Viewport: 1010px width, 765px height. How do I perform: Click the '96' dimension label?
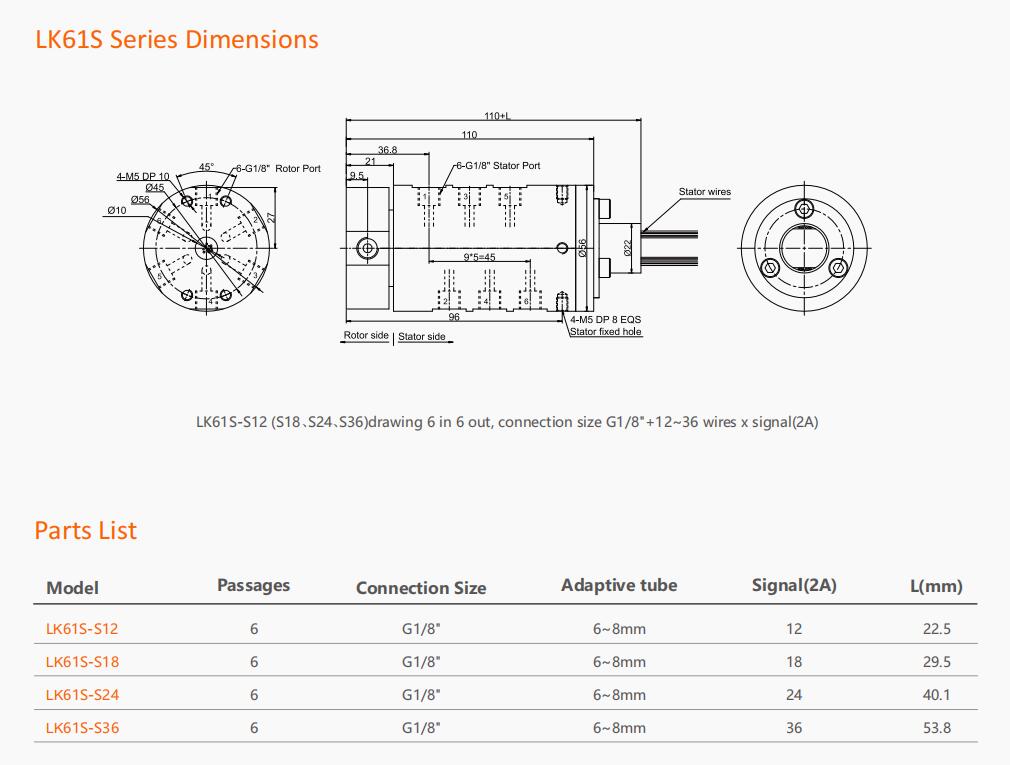(x=454, y=317)
